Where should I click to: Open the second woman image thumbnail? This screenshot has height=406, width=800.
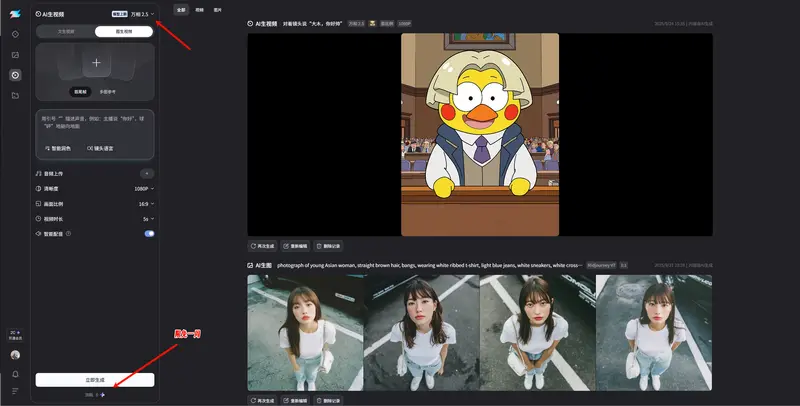pyautogui.click(x=422, y=333)
